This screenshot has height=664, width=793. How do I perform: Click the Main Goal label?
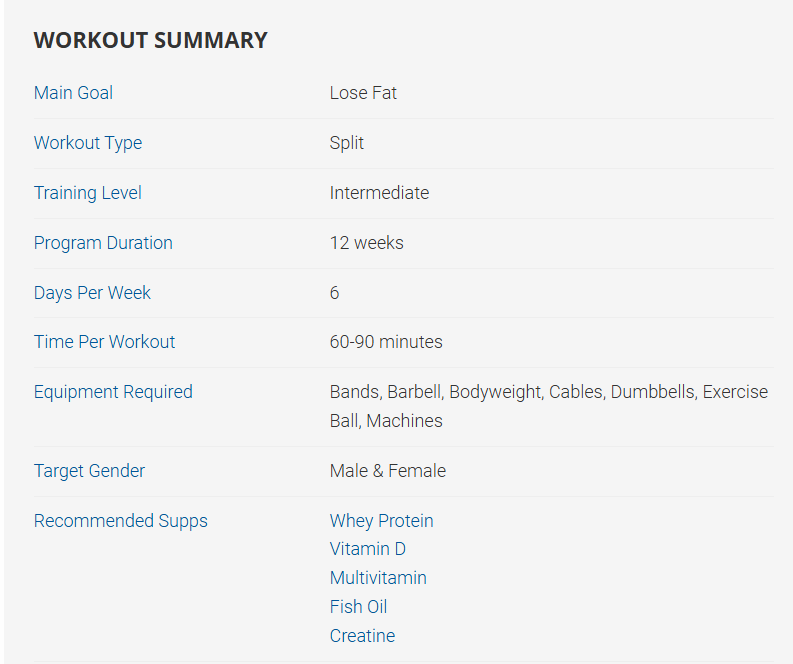tap(73, 93)
